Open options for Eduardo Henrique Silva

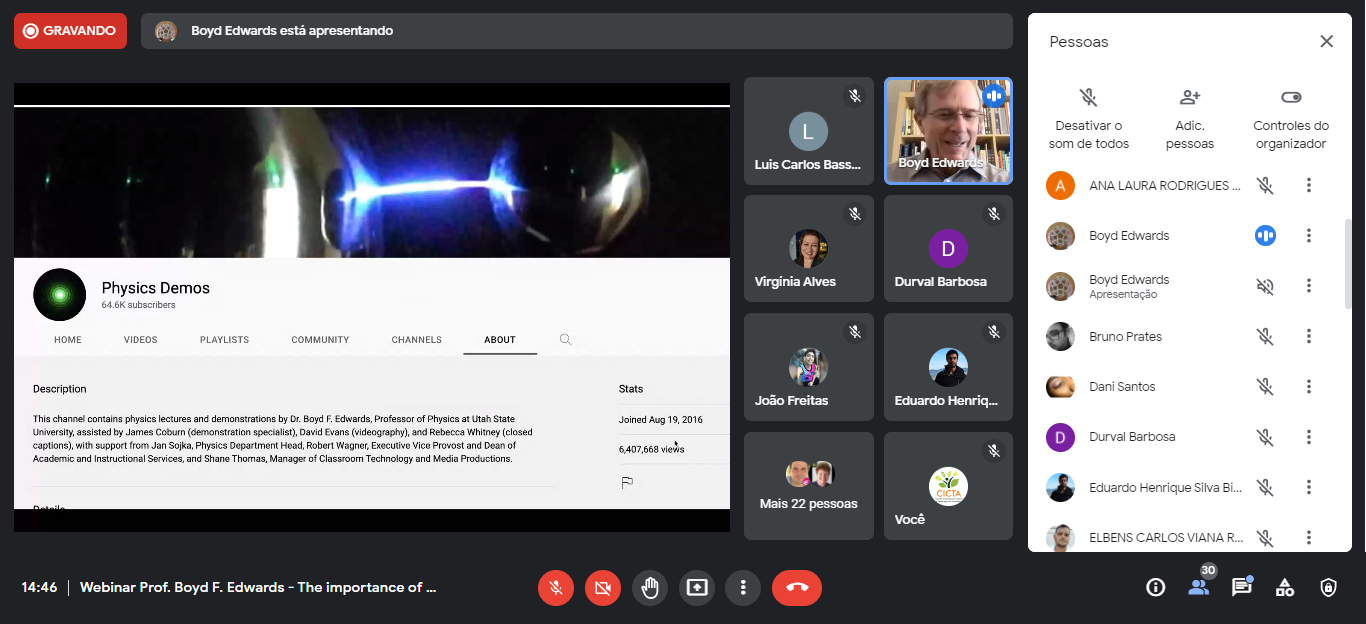pos(1308,488)
